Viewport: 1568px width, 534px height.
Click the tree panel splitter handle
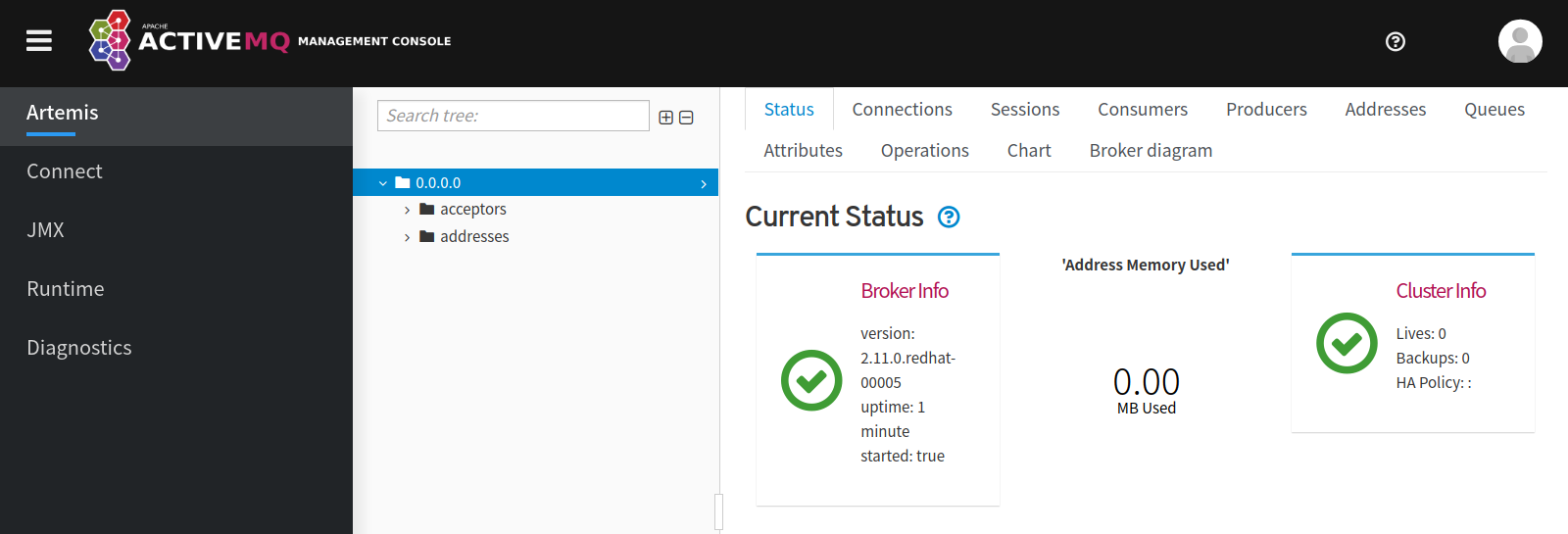[x=719, y=511]
